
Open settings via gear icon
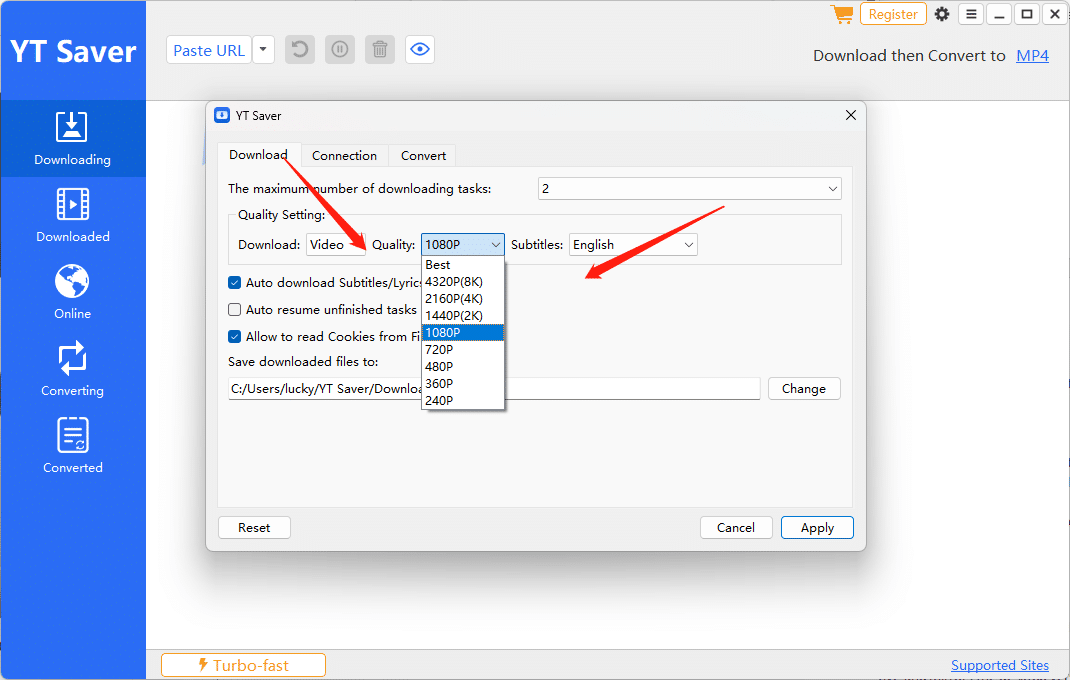click(942, 14)
